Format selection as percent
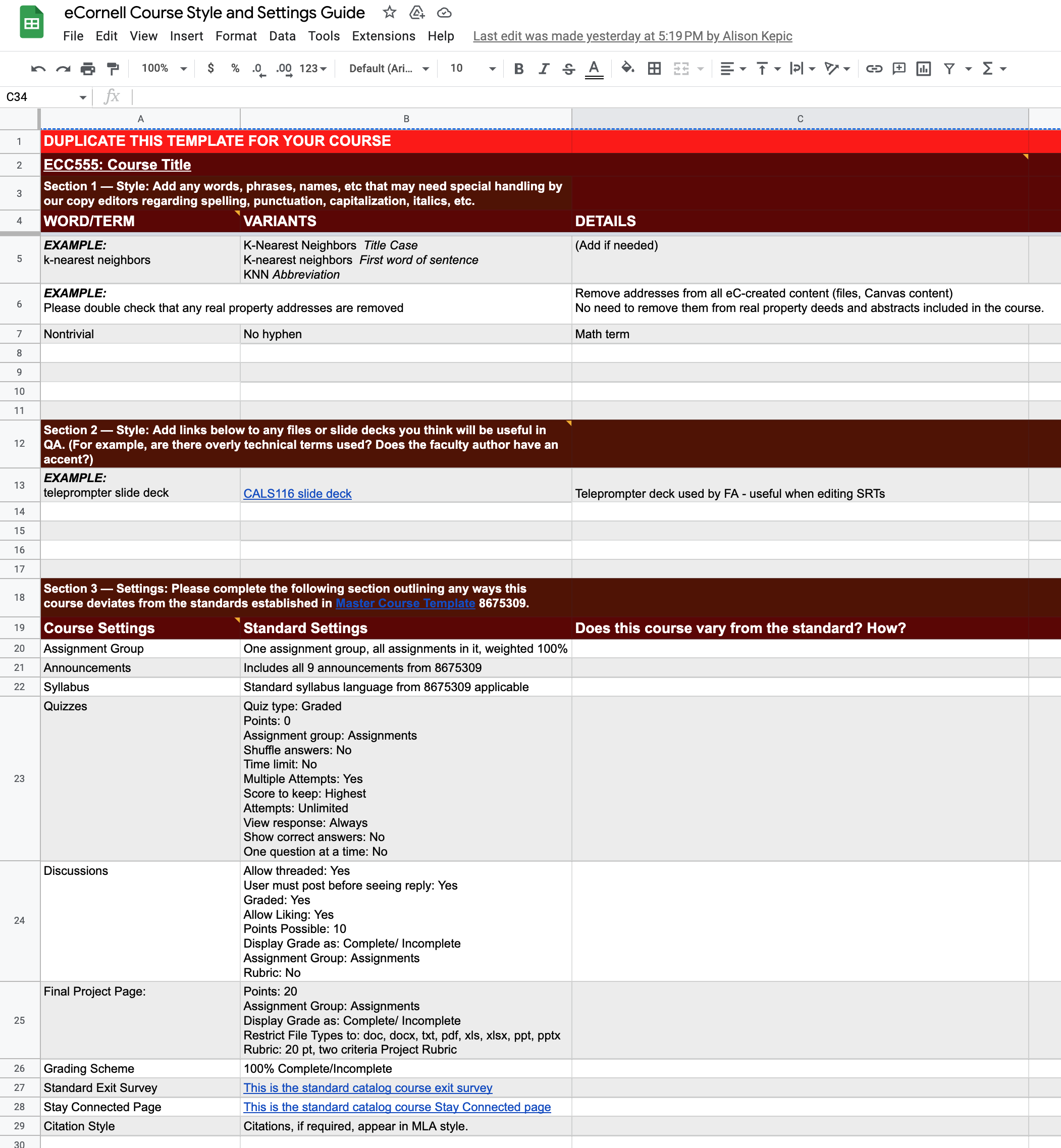Viewport: 1061px width, 1148px height. 235,68
